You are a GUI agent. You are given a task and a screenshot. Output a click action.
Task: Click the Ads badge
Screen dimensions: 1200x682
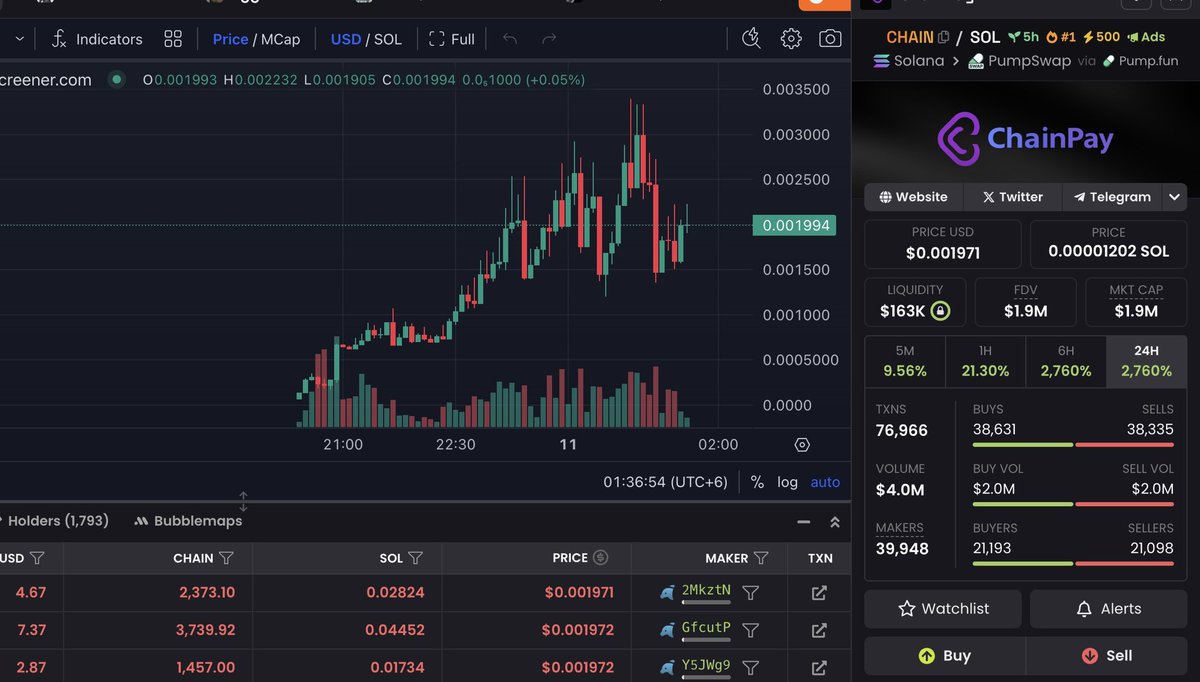click(1146, 37)
